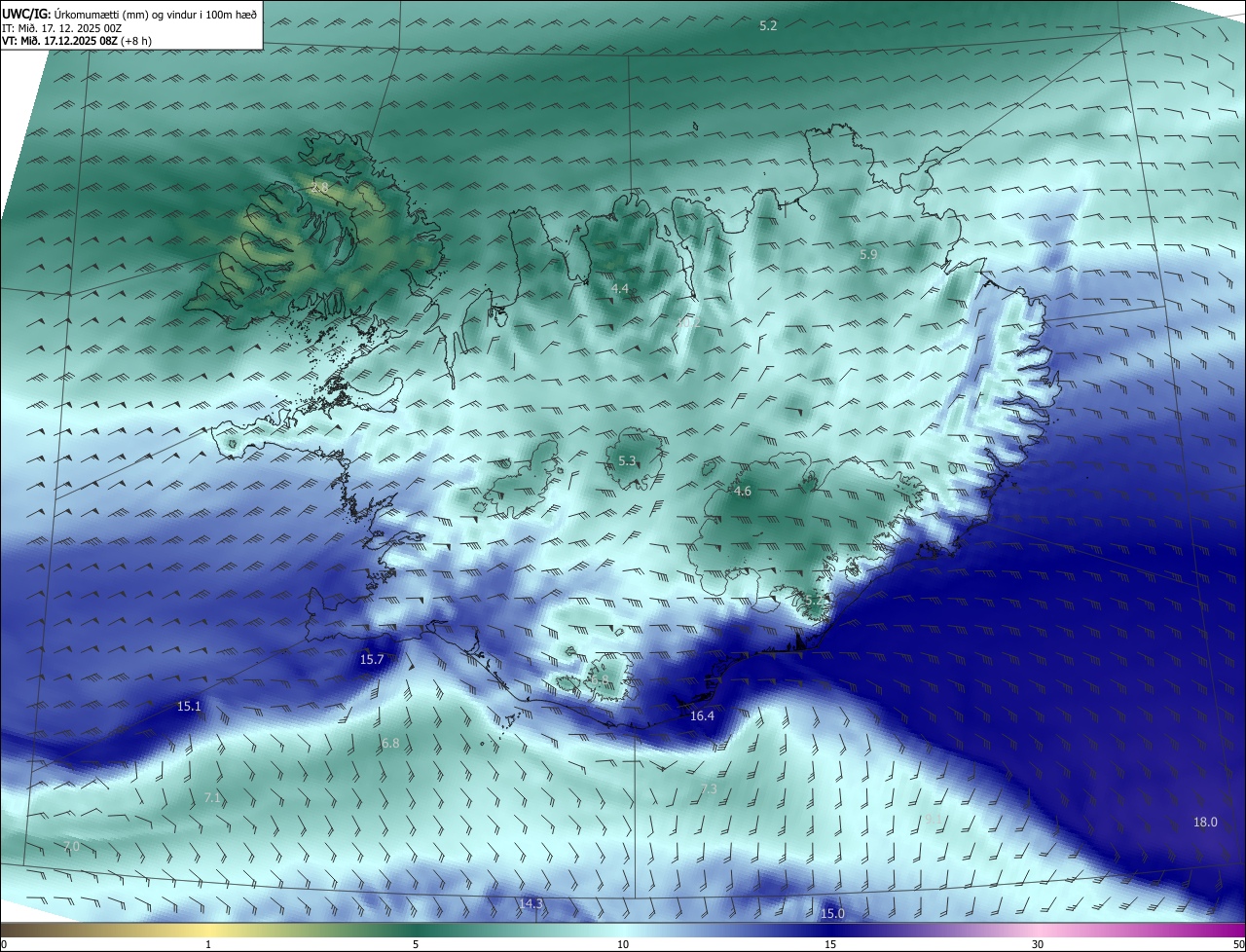The image size is (1246, 952).
Task: Click the yellow section of the colorbar
Action: pyautogui.click(x=208, y=930)
